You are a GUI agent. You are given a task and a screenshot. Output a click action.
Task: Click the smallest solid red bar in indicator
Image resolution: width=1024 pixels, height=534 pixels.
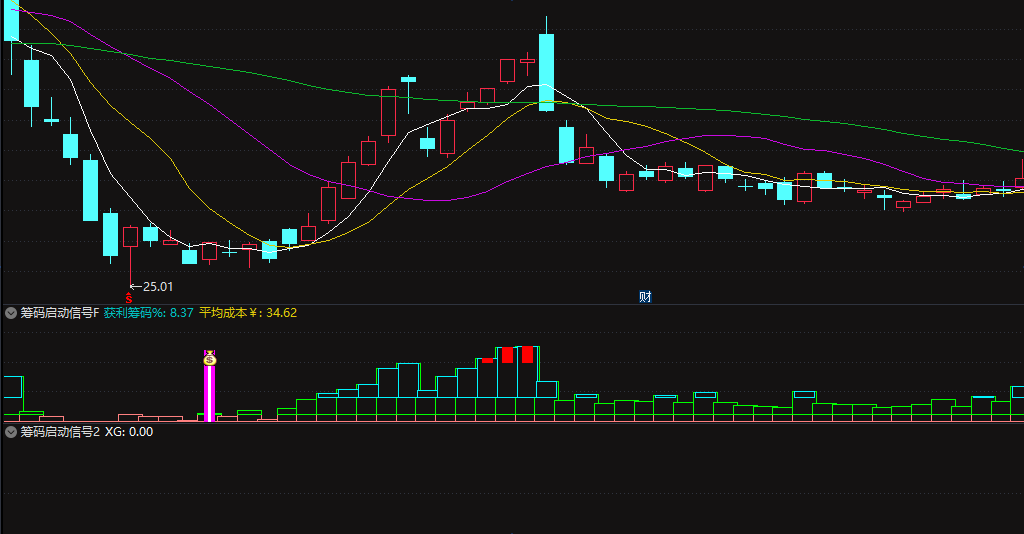[487, 360]
